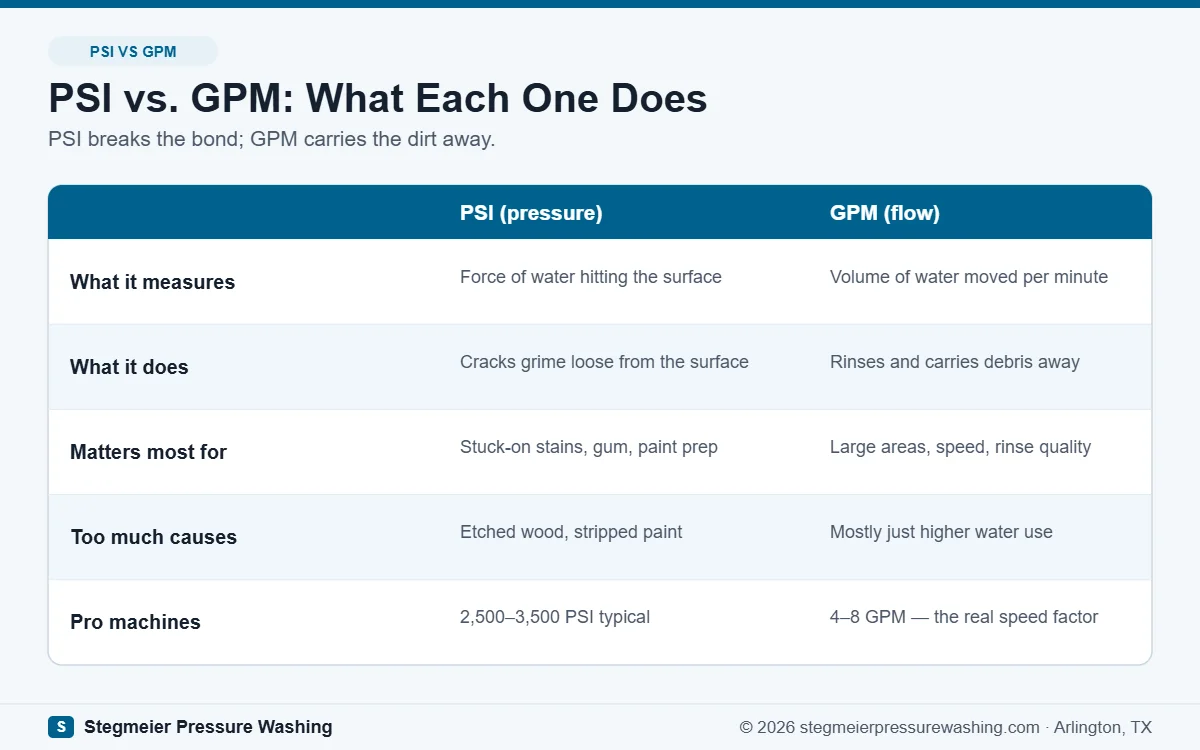Click the heading 'PSI vs. GPM: What Each One Does'

[378, 99]
